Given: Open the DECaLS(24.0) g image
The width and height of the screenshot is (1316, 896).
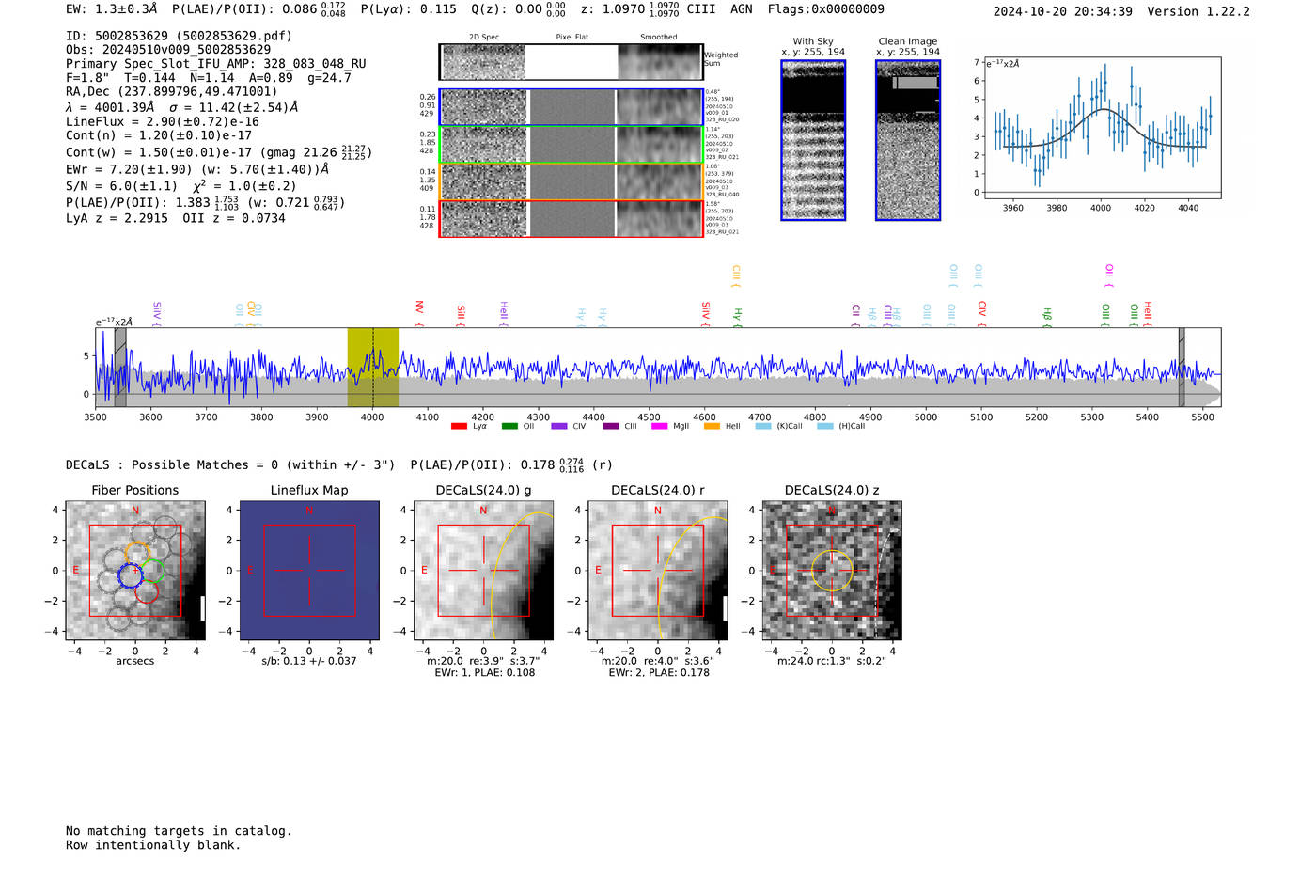Looking at the screenshot, I should point(484,571).
